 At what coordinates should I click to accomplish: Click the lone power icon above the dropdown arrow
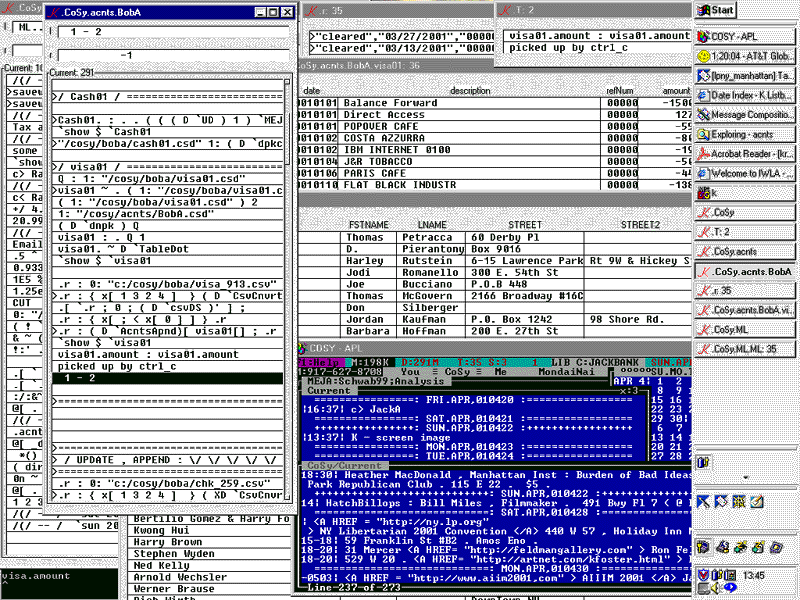click(x=703, y=463)
